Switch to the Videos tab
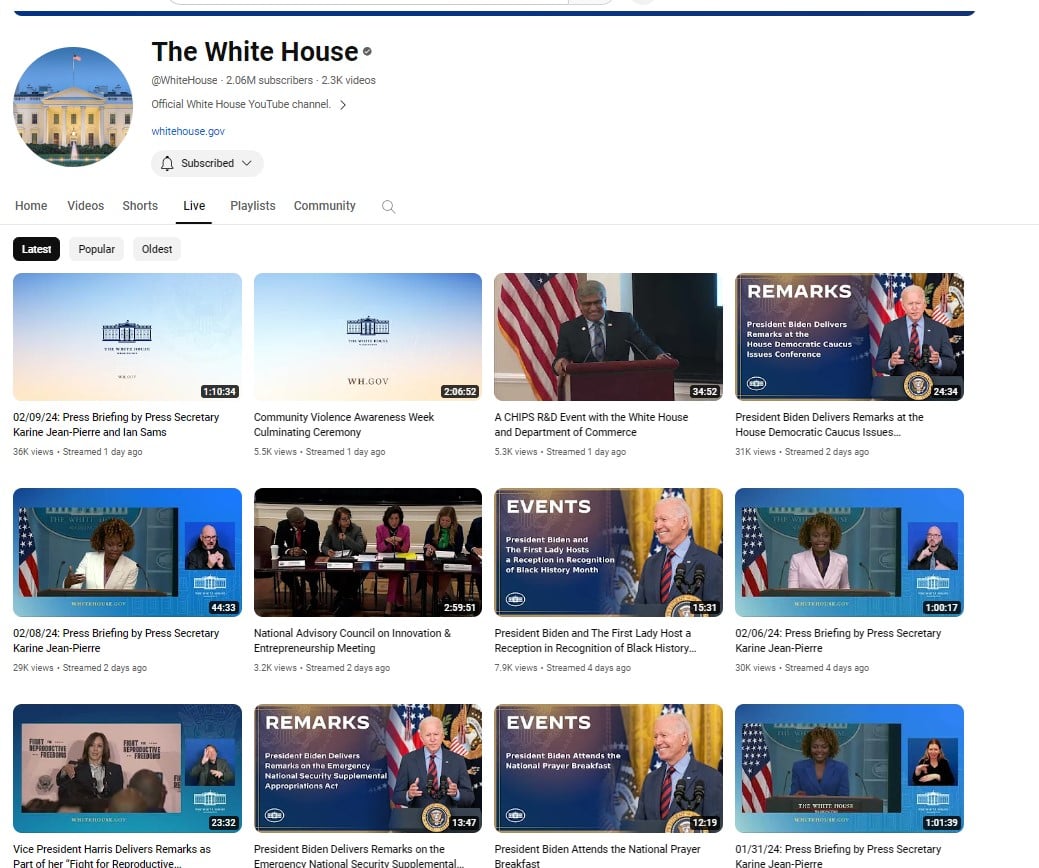This screenshot has width=1039, height=868. pos(85,206)
